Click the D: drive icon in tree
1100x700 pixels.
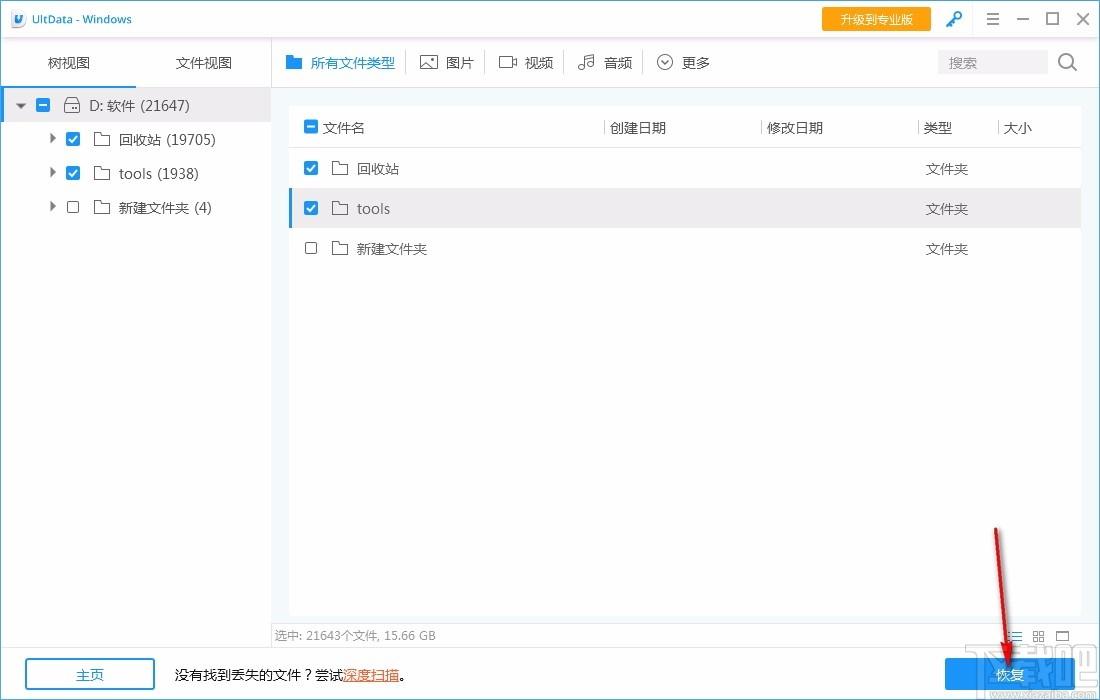click(72, 105)
